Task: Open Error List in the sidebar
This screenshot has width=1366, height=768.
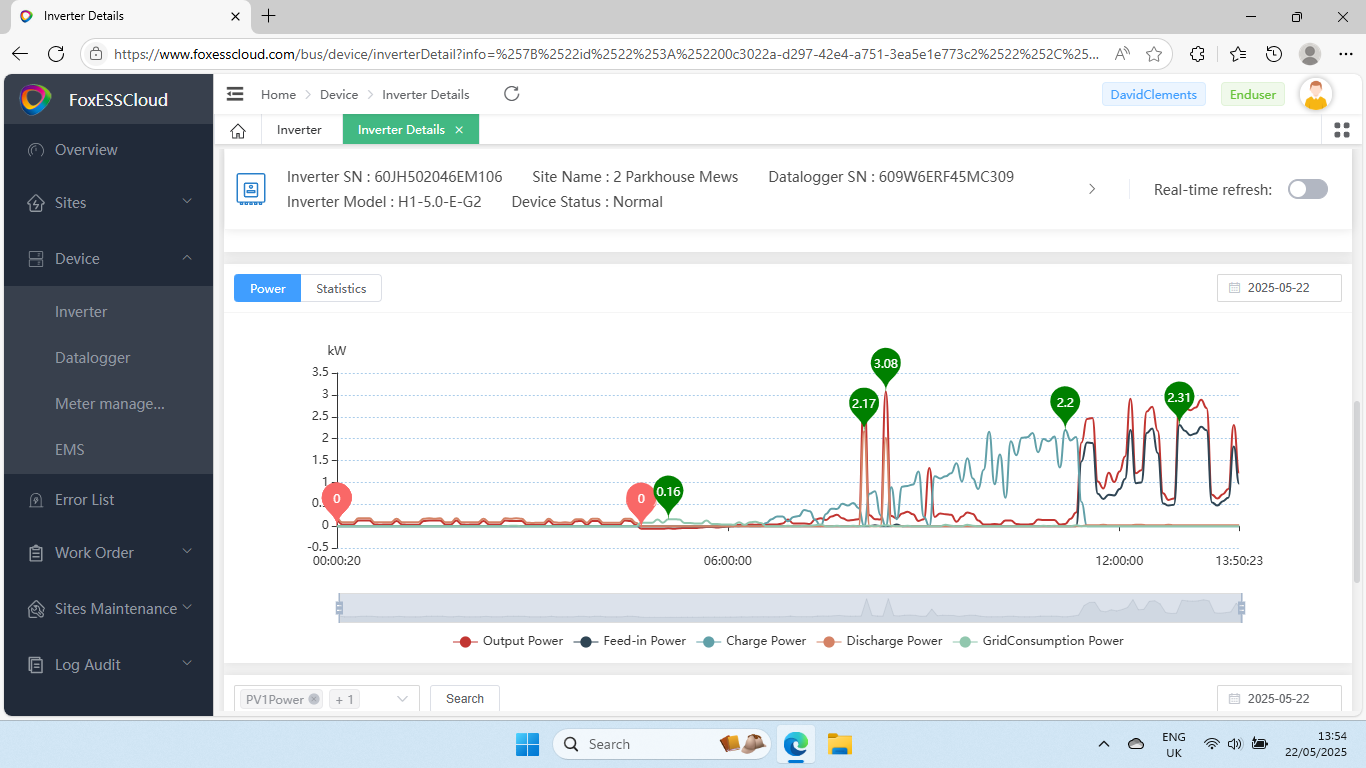Action: tap(84, 500)
